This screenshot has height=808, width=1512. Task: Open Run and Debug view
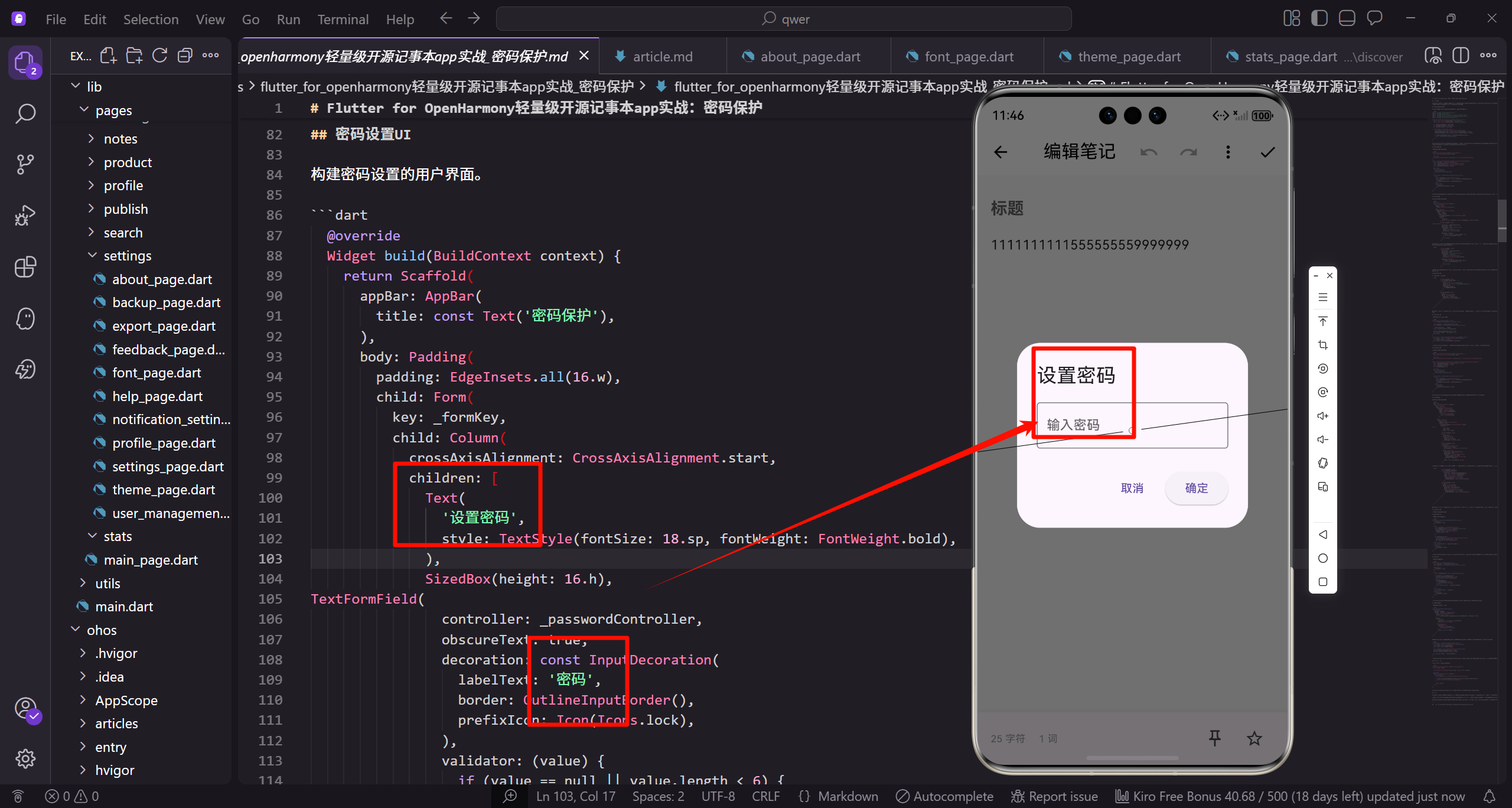coord(25,216)
